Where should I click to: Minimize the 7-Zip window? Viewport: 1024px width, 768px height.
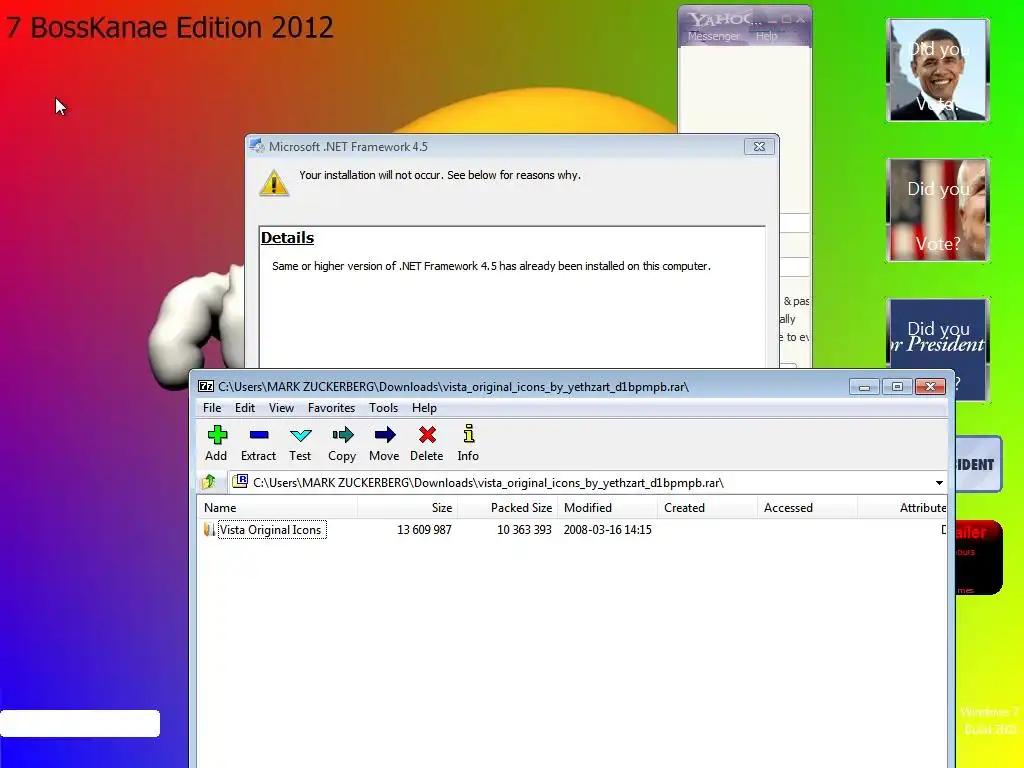[x=864, y=387]
